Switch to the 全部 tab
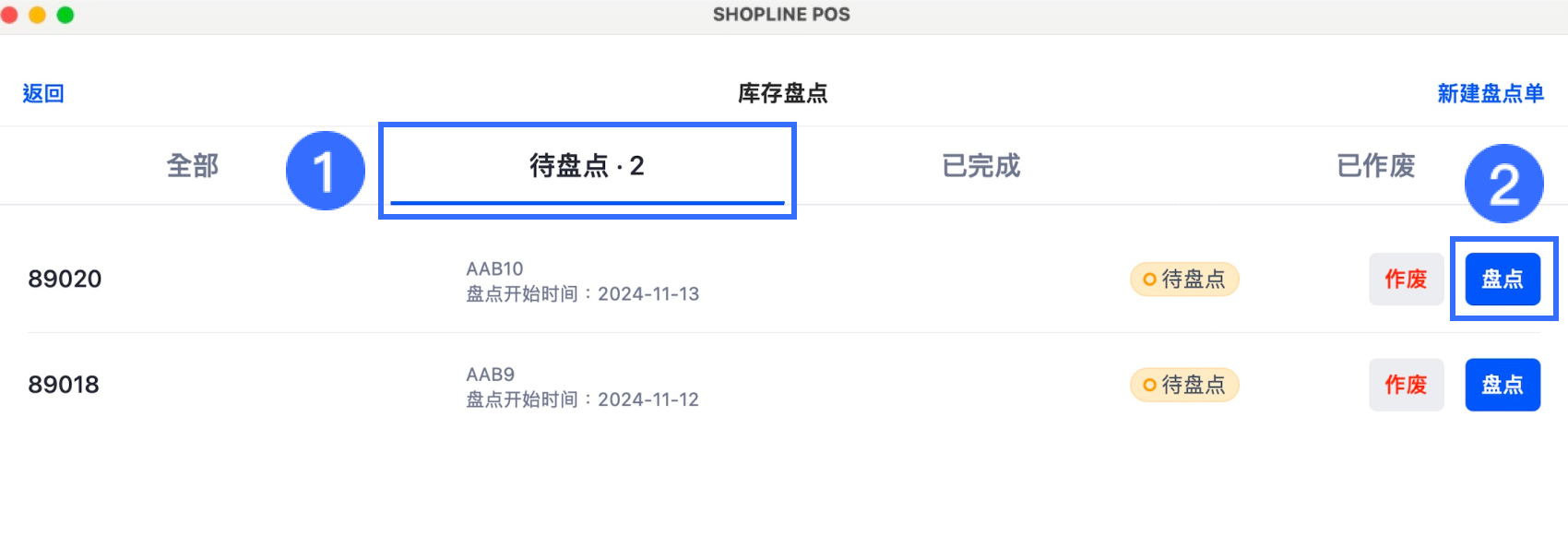 click(193, 166)
